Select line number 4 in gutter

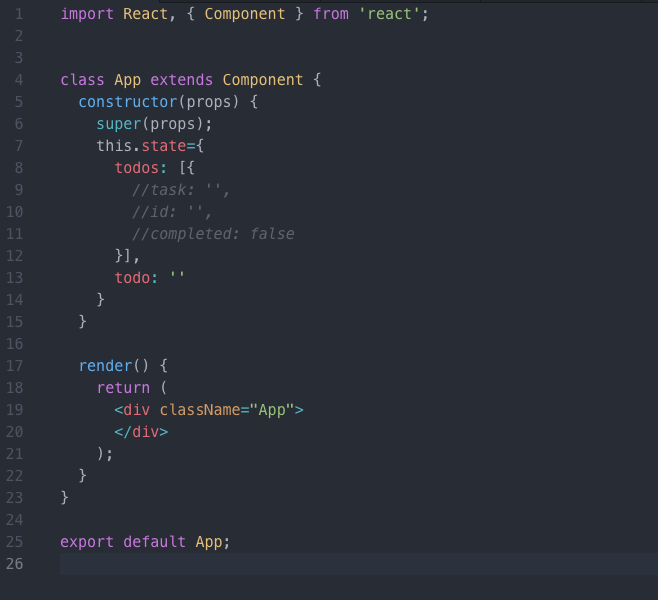click(19, 80)
